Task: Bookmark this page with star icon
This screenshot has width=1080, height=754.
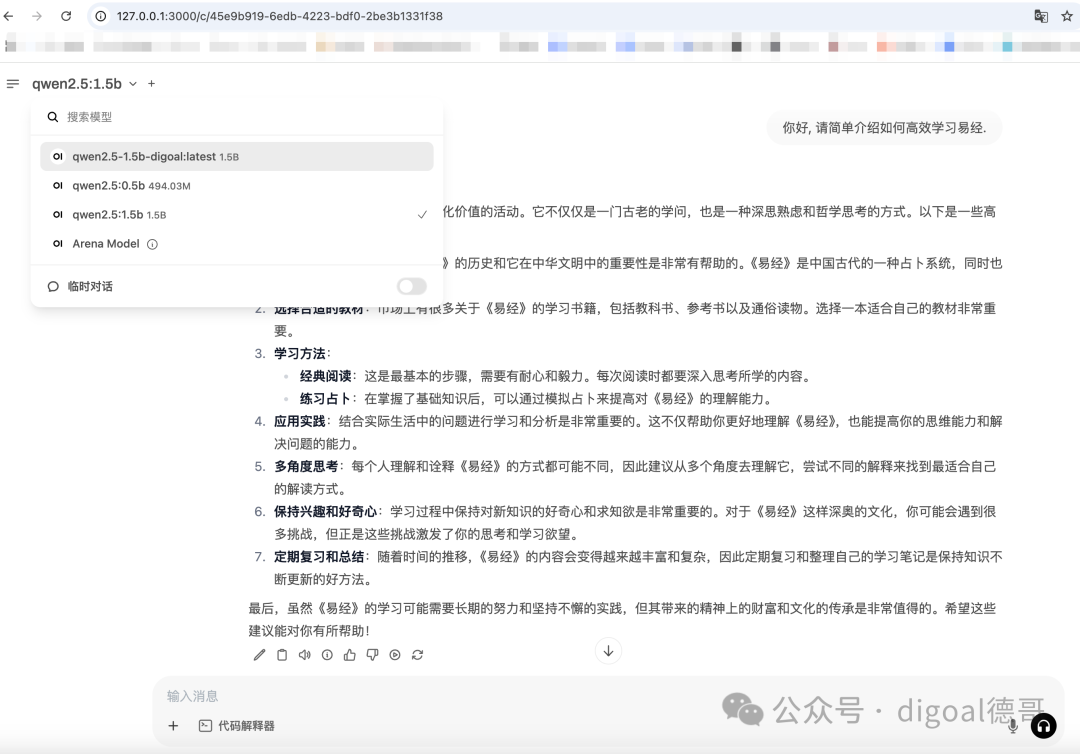Action: (x=1067, y=16)
